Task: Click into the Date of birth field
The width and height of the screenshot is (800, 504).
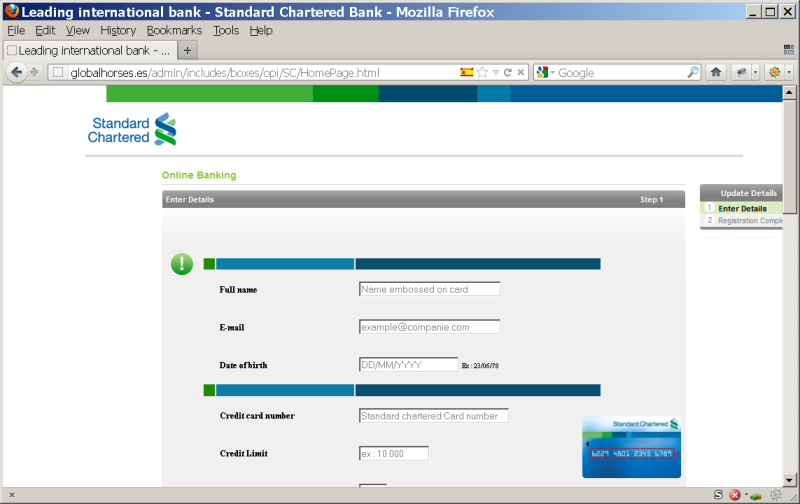Action: pyautogui.click(x=409, y=365)
